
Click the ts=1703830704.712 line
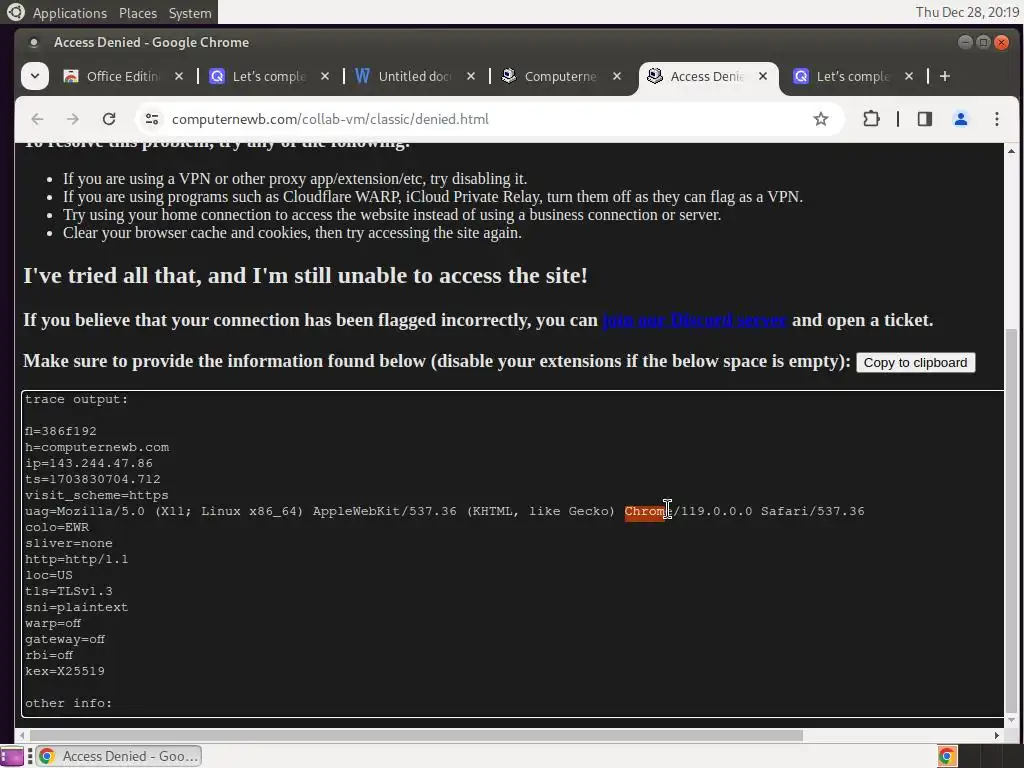point(93,479)
